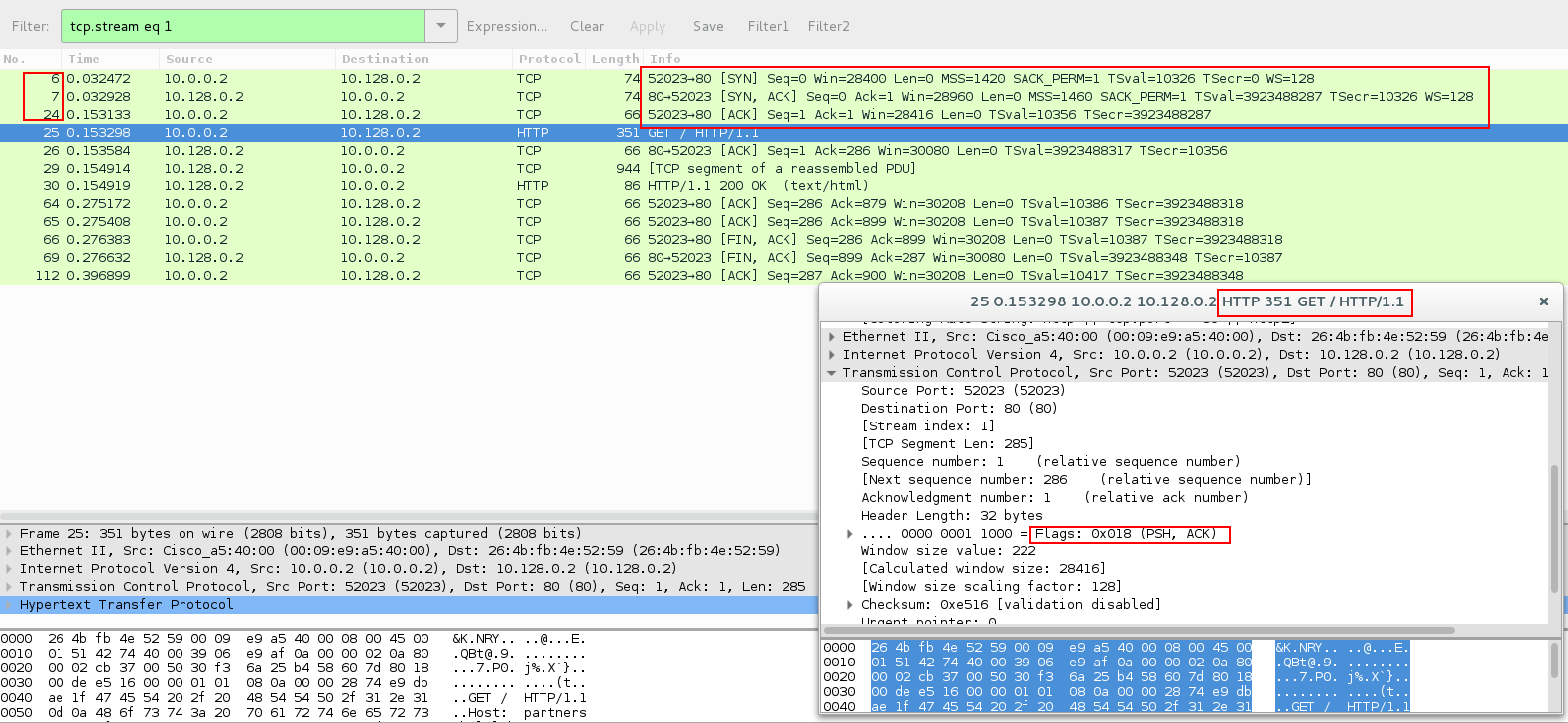
Task: Collapse Transmission Control Protocol tree in popup
Action: (832, 373)
